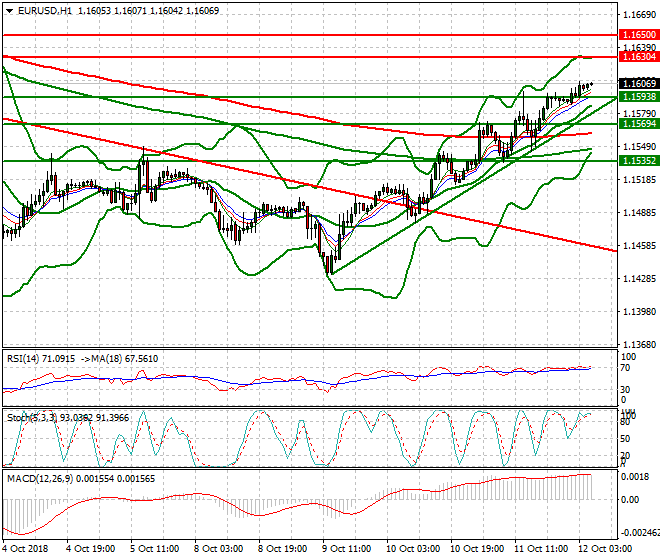Click the RSI scale value 70
The height and width of the screenshot is (560, 660).
(625, 368)
